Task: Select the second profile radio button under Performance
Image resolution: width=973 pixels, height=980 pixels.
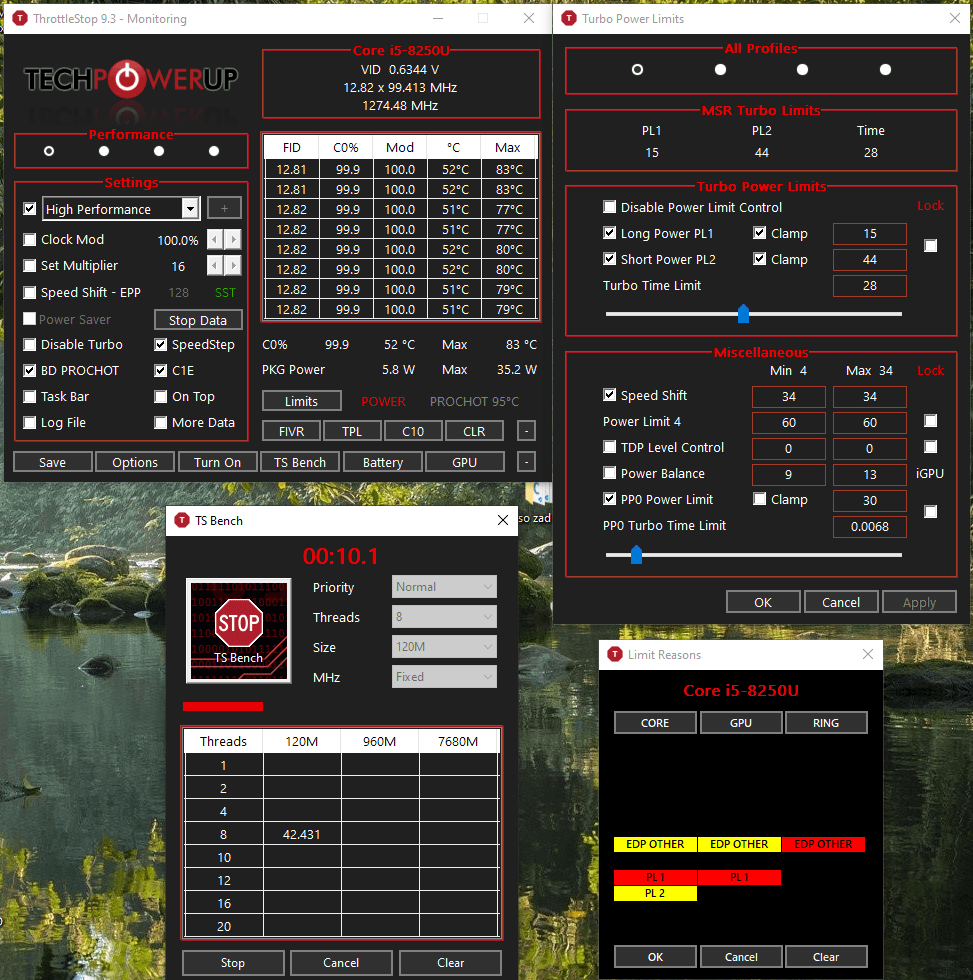Action: pyautogui.click(x=103, y=149)
